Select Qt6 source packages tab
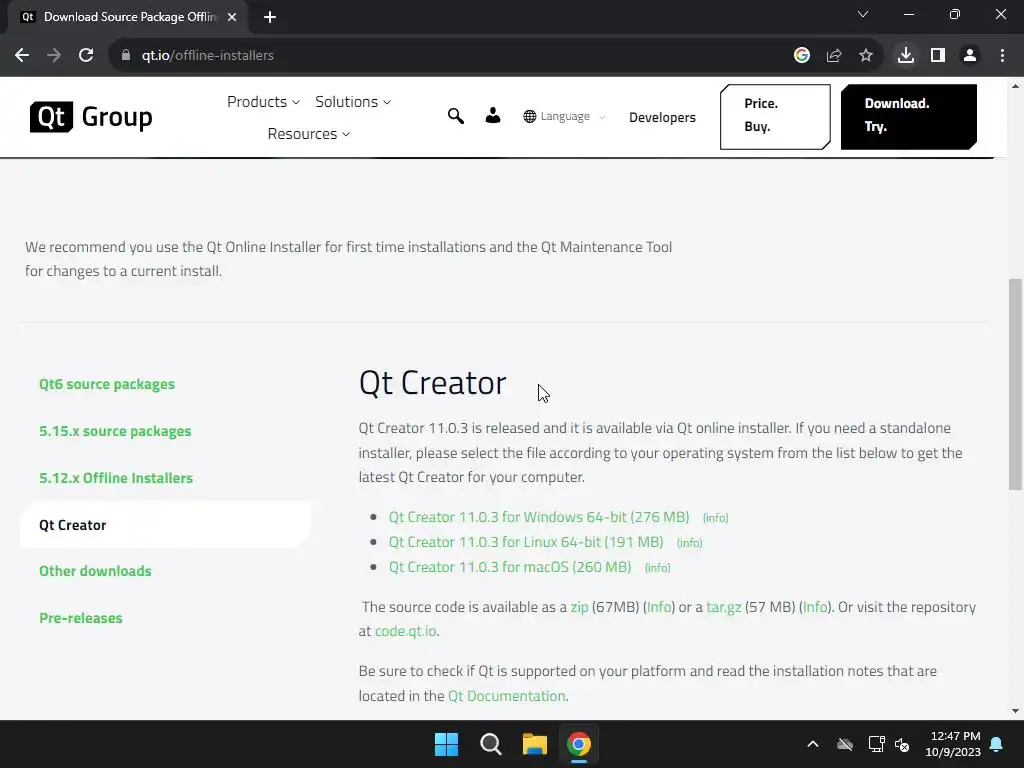The image size is (1024, 768). [x=106, y=384]
